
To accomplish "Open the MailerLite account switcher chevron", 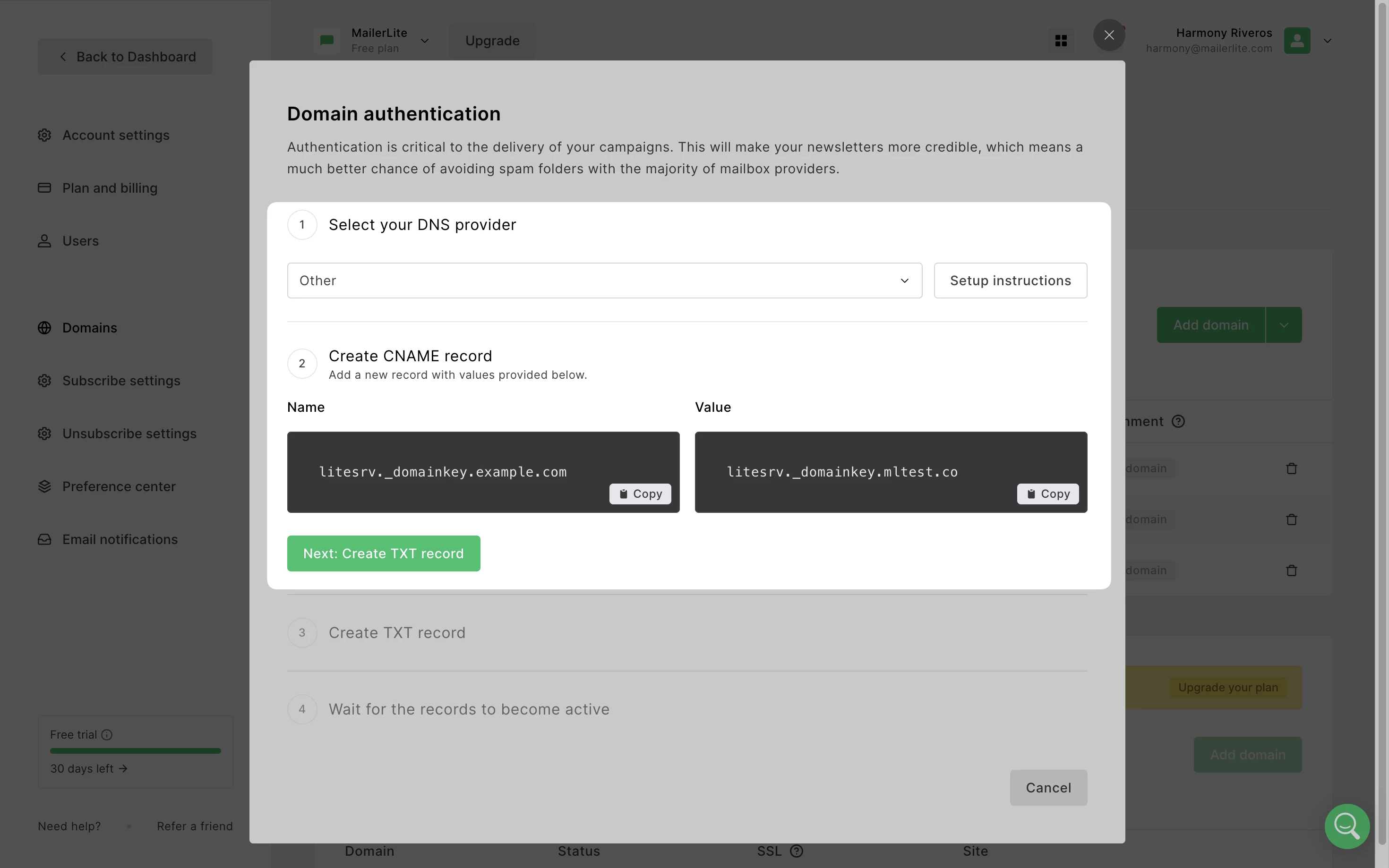I will pos(425,41).
